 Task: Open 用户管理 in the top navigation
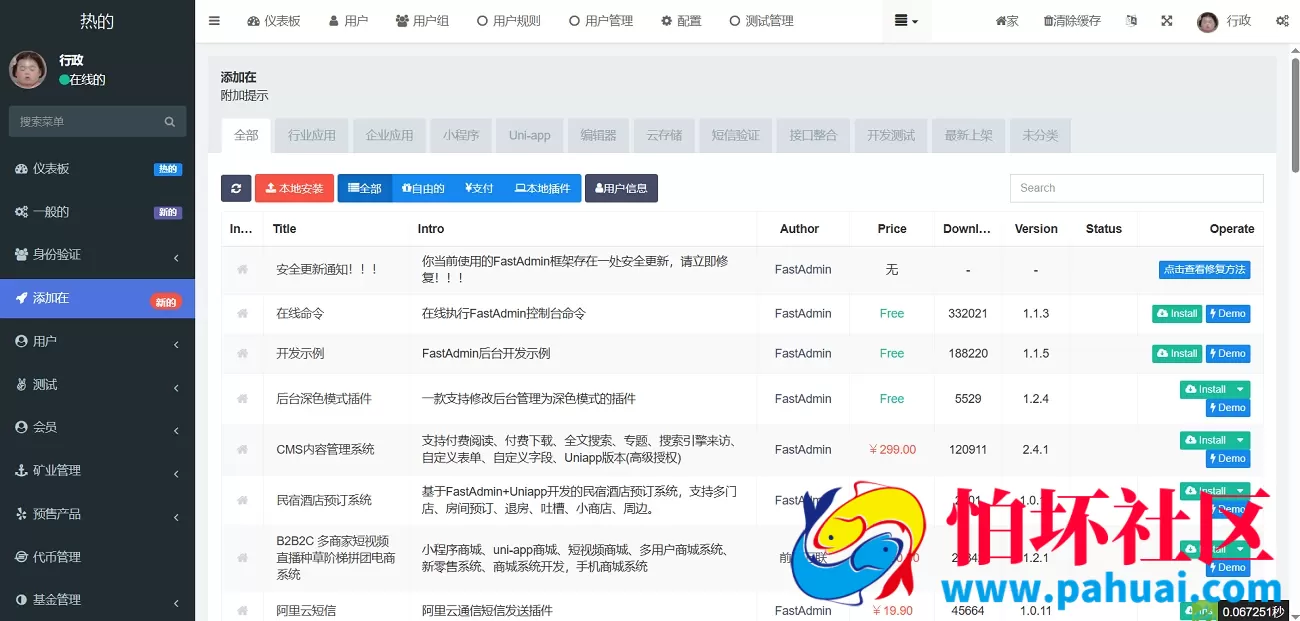[601, 21]
